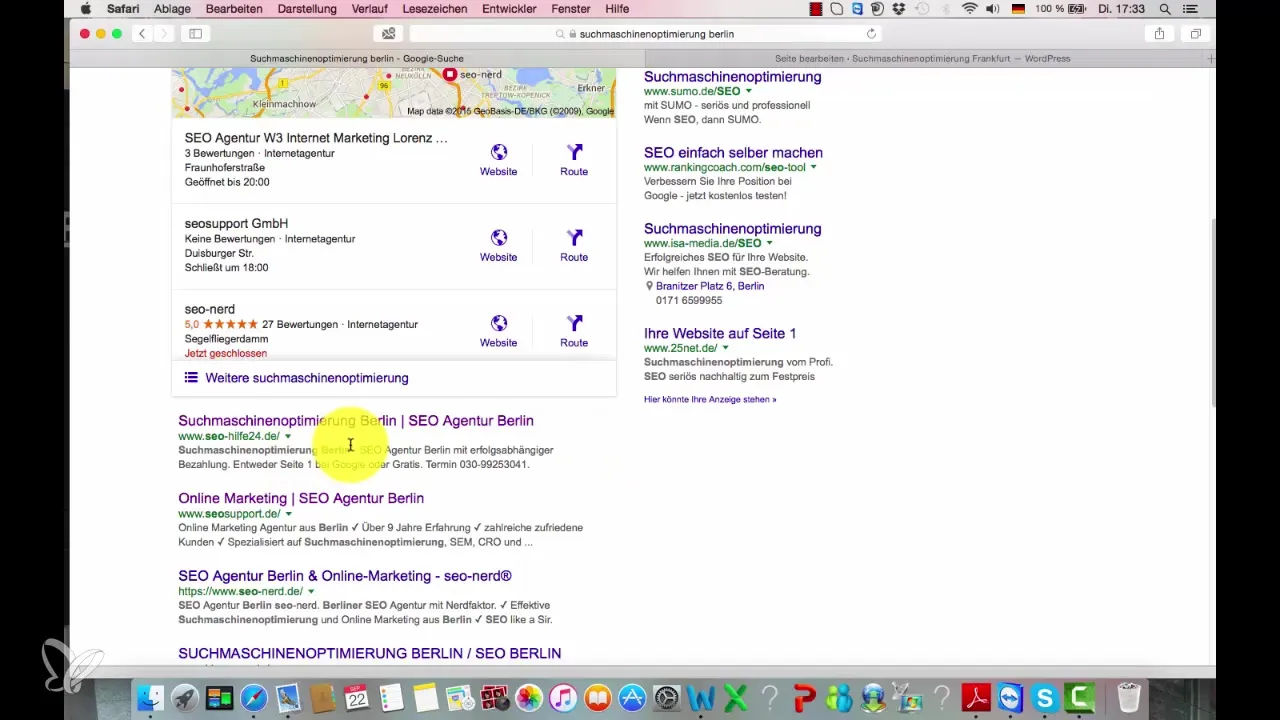The width and height of the screenshot is (1280, 720).
Task: Open Adobe Acrobat from the Dock
Action: click(x=977, y=697)
